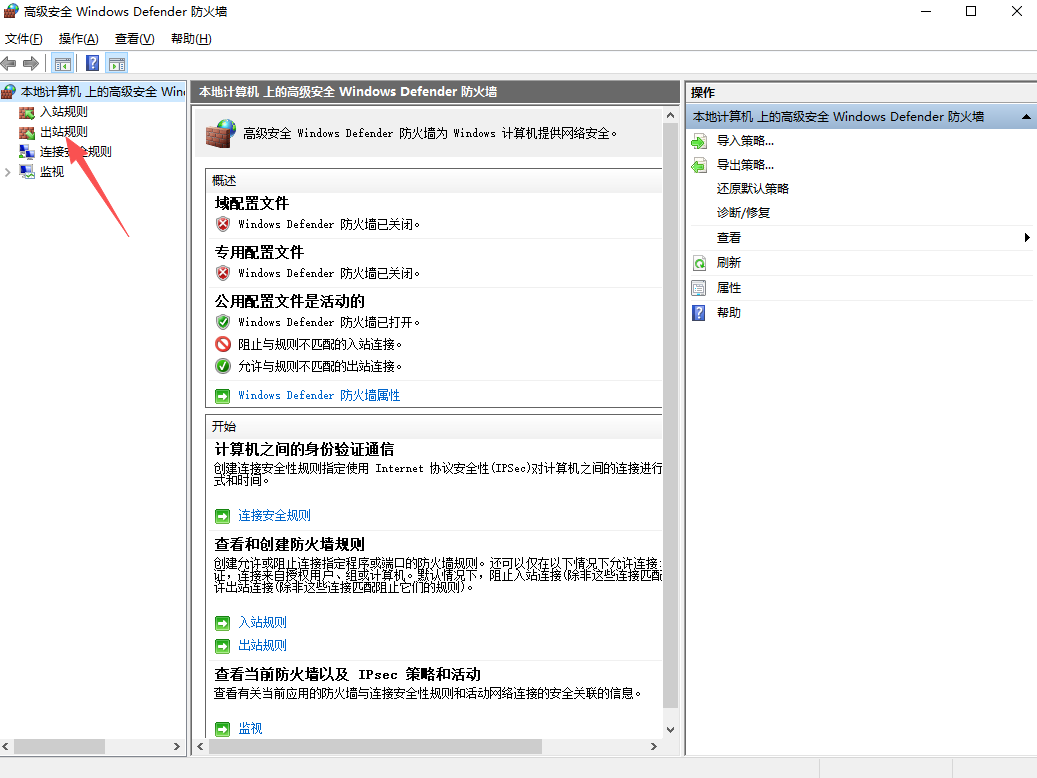Click the Forward navigation arrow icon
Image resolution: width=1037 pixels, height=778 pixels.
pos(32,62)
